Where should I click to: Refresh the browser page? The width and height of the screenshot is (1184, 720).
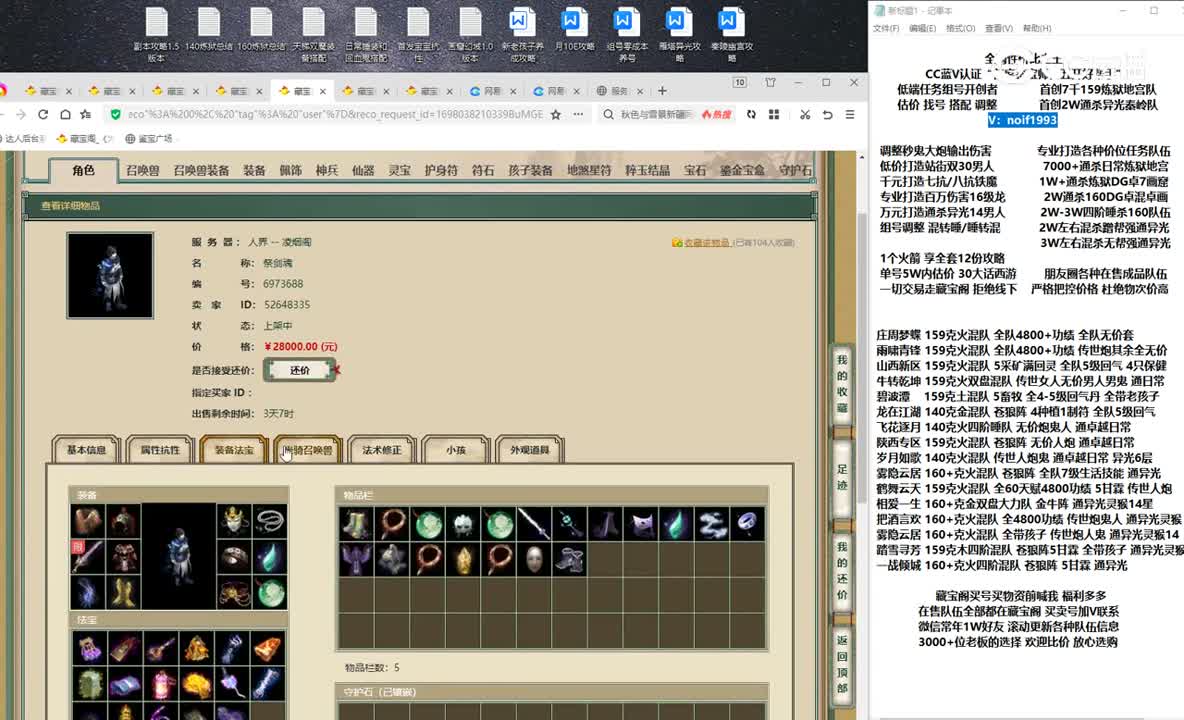[43, 115]
